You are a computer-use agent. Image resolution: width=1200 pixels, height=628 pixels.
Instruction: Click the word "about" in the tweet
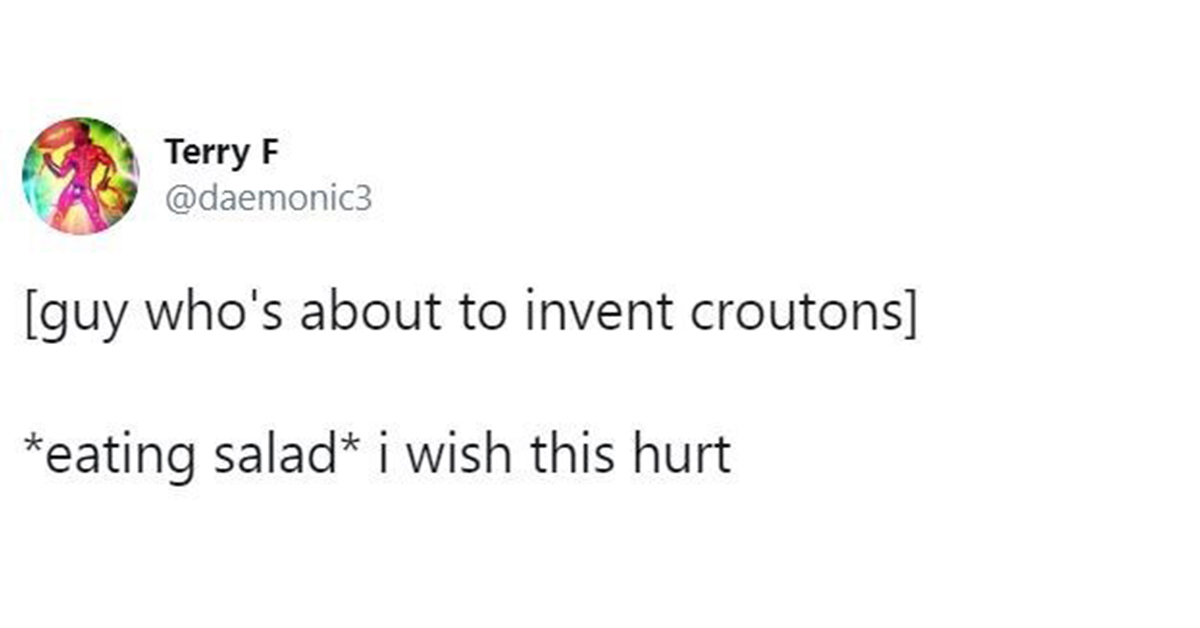coord(350,316)
